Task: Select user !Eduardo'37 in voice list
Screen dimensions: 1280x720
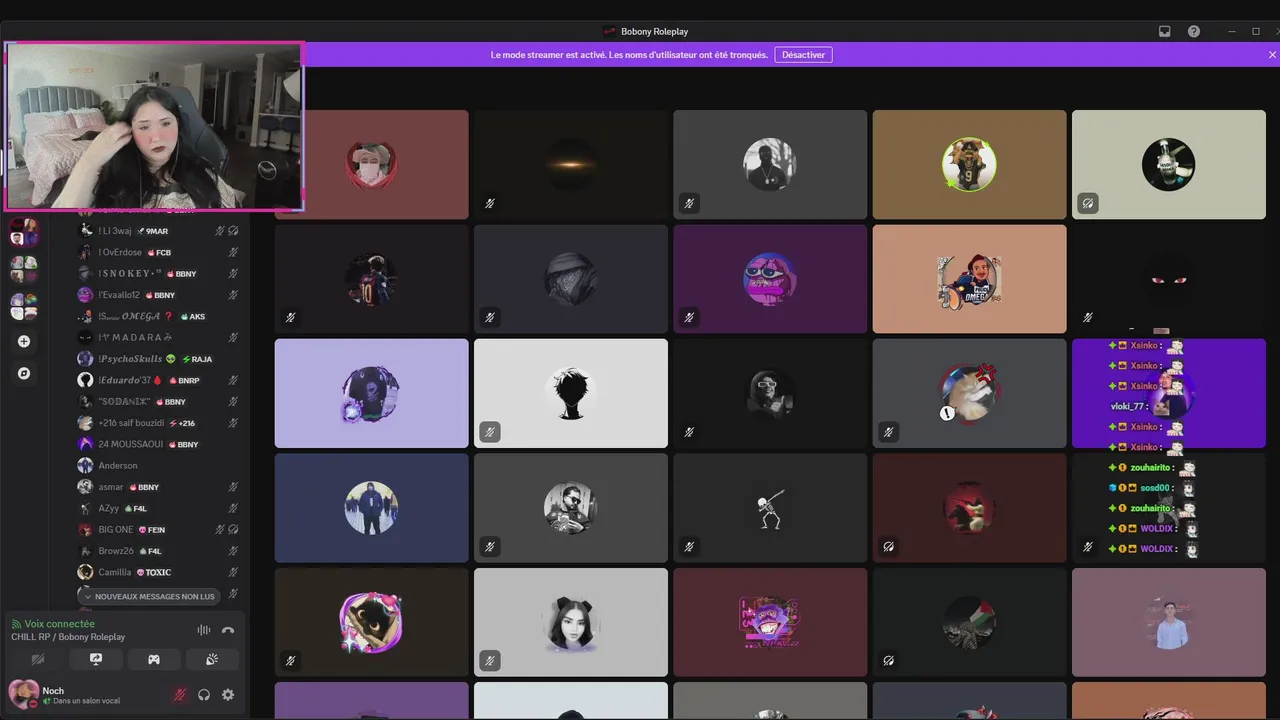Action: tap(158, 380)
